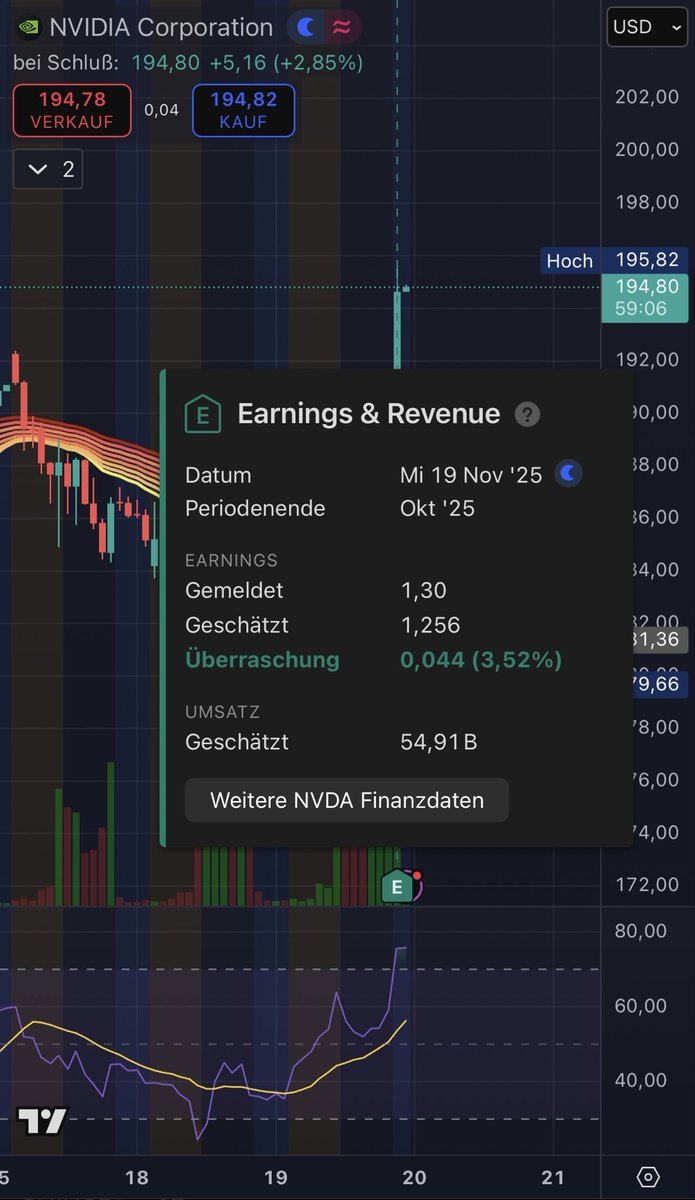Open chart settings hexagon icon
The image size is (695, 1200).
648,1176
